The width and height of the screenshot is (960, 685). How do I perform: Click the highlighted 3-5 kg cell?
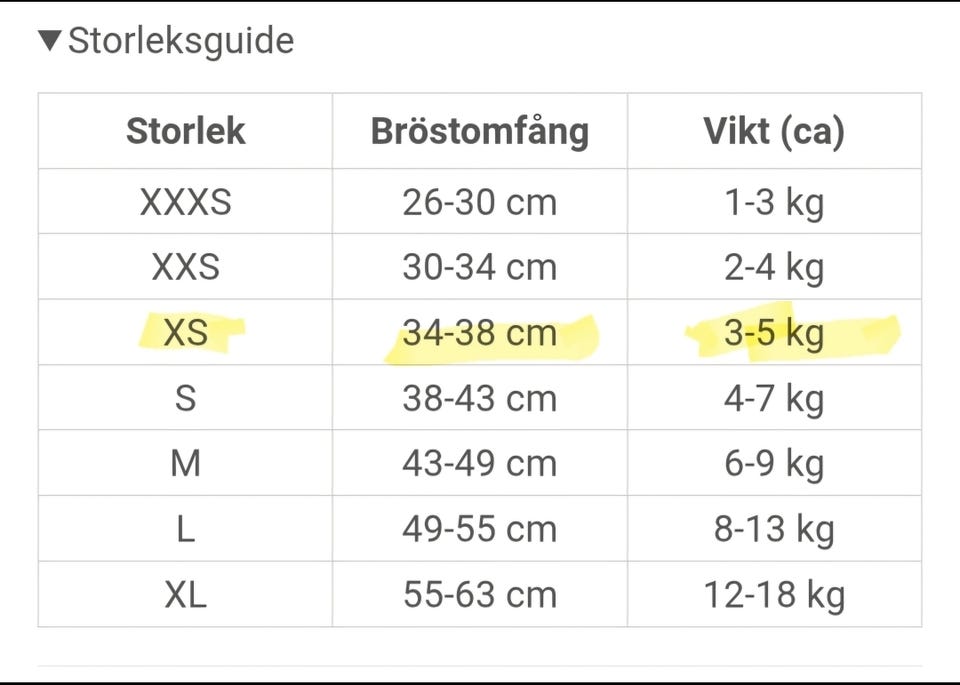[773, 332]
